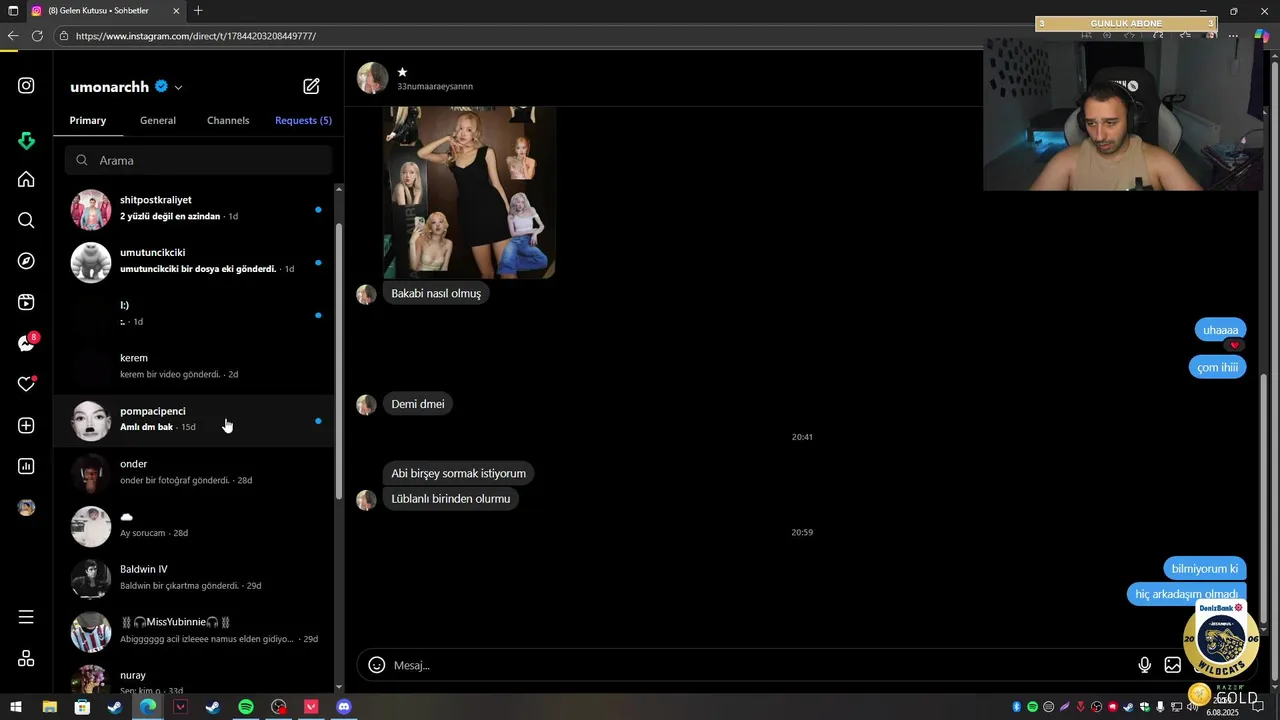Viewport: 1280px width, 720px height.
Task: Open Discord from the taskbar
Action: [x=344, y=707]
